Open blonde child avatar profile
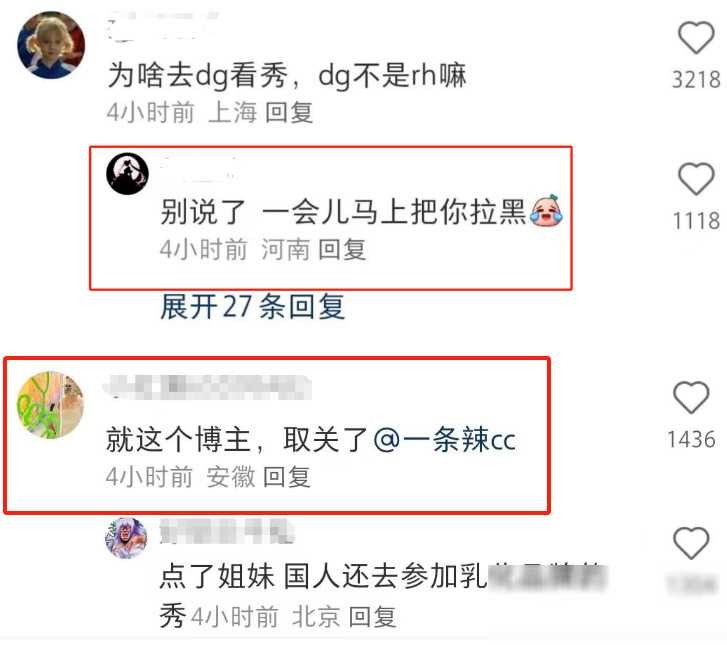 [51, 45]
